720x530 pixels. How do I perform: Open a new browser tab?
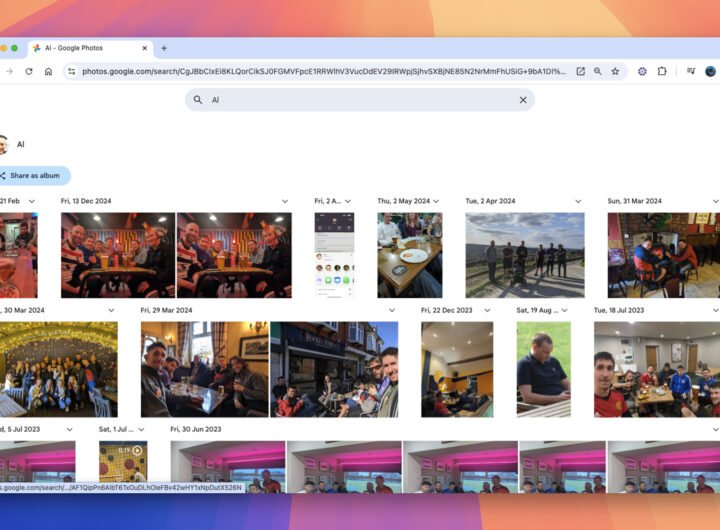coord(164,48)
